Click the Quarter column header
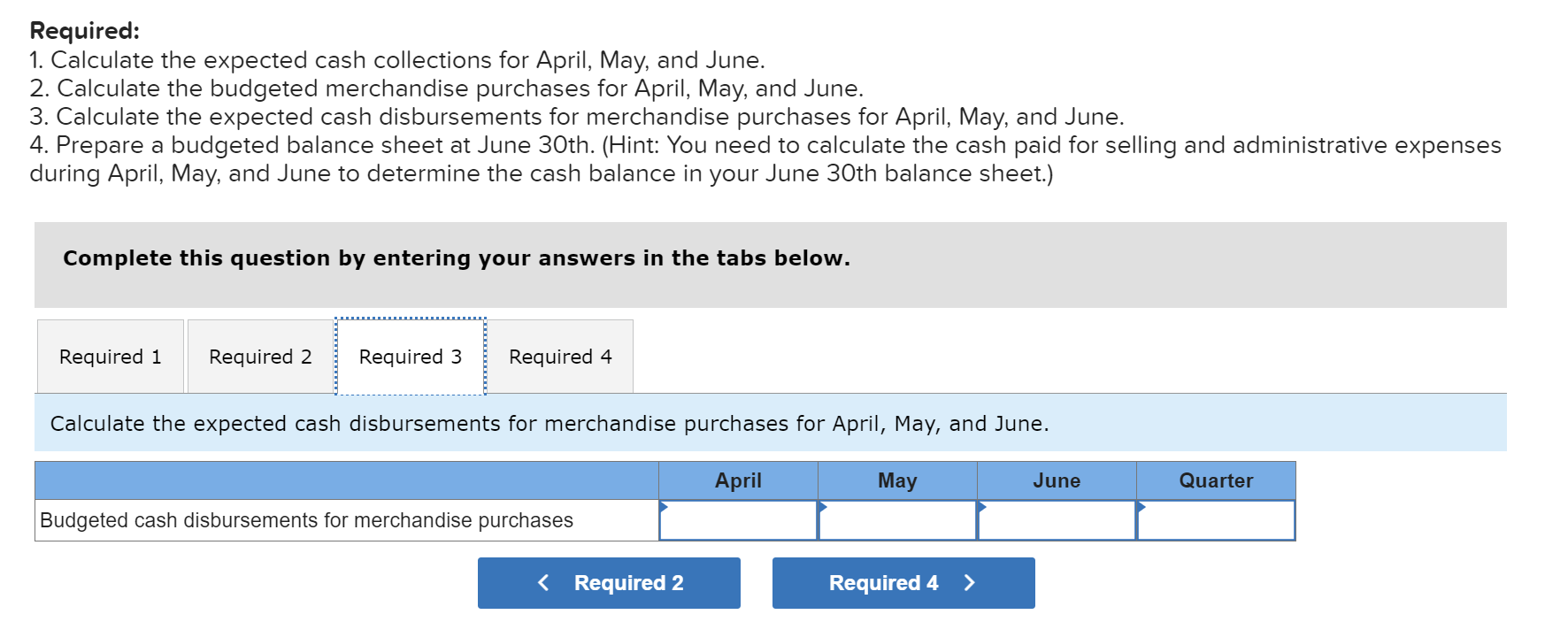Viewport: 1568px width, 622px height. click(1216, 480)
